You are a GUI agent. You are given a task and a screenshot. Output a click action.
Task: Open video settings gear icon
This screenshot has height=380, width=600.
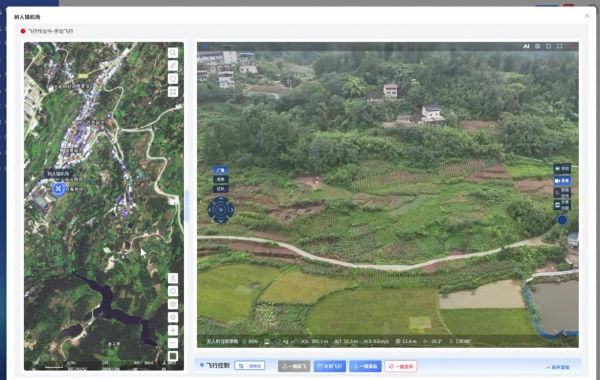click(x=538, y=46)
